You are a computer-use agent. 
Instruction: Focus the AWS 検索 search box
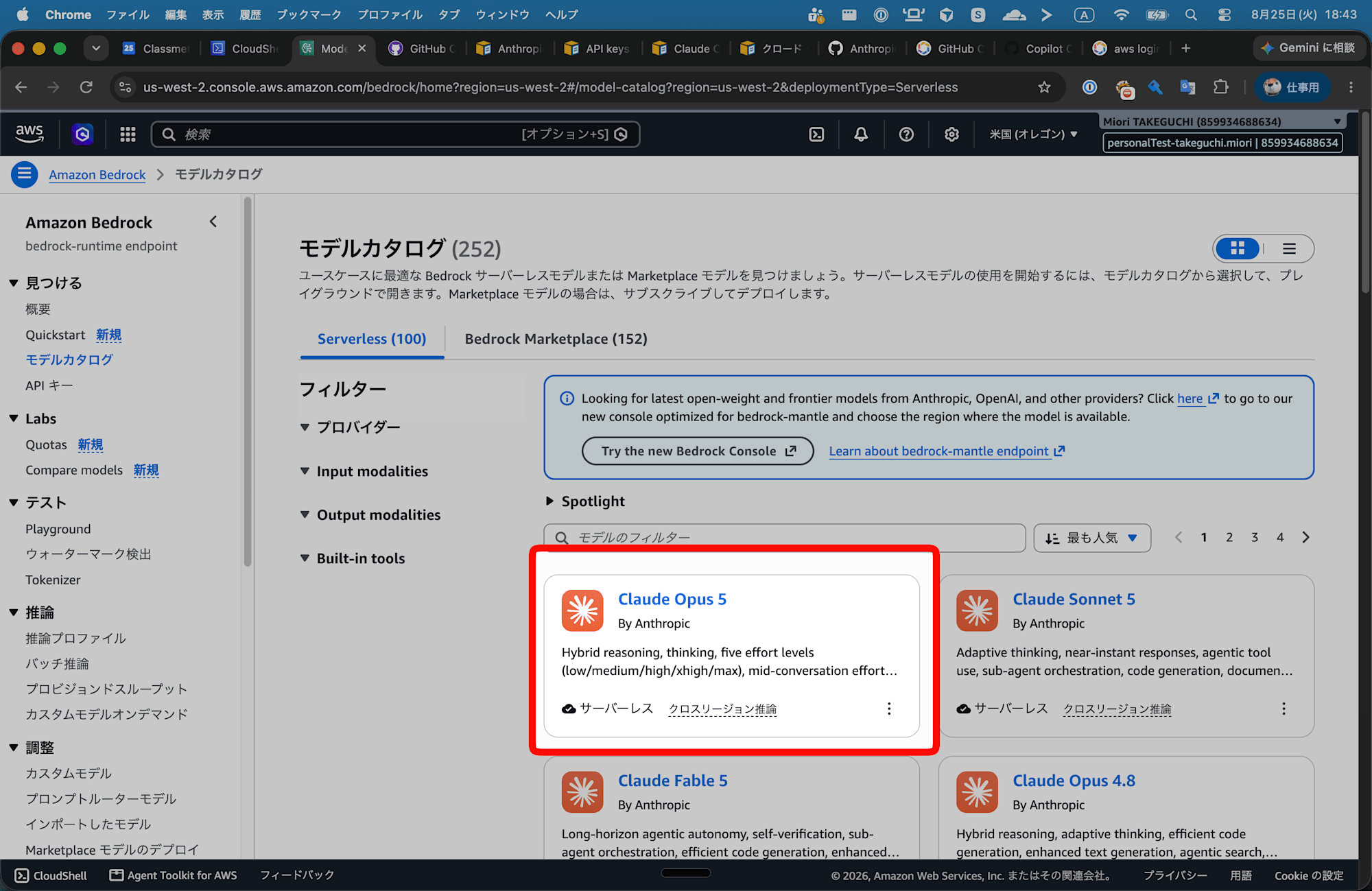tap(395, 134)
